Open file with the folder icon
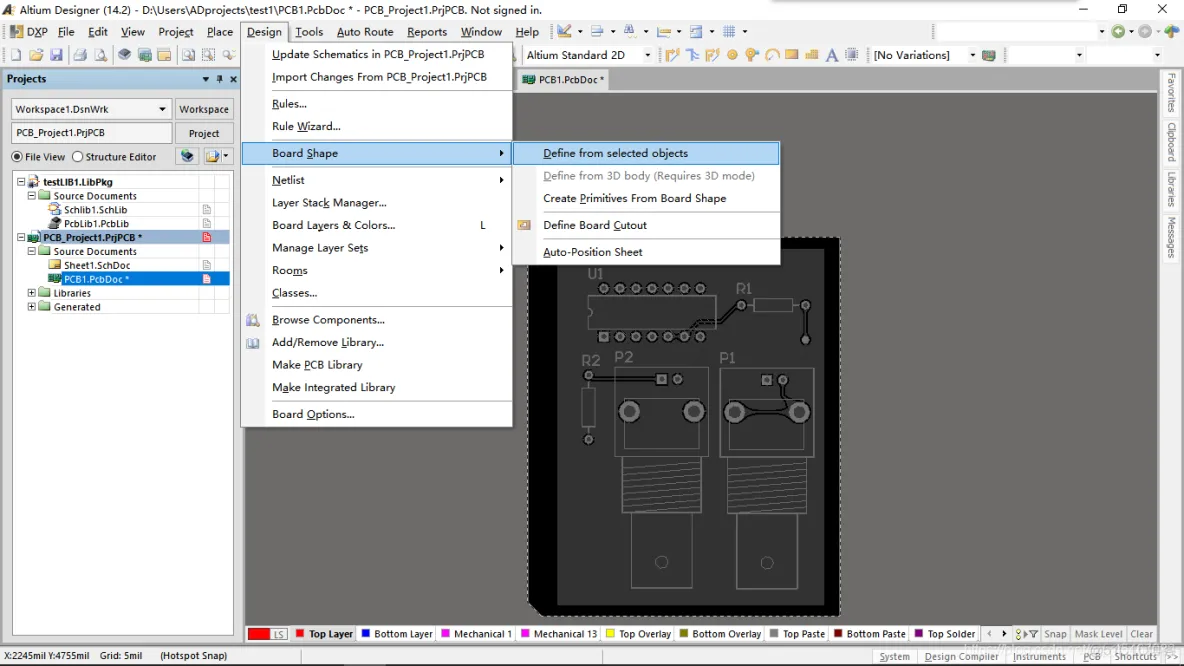Viewport: 1184px width, 666px height. coord(36,55)
